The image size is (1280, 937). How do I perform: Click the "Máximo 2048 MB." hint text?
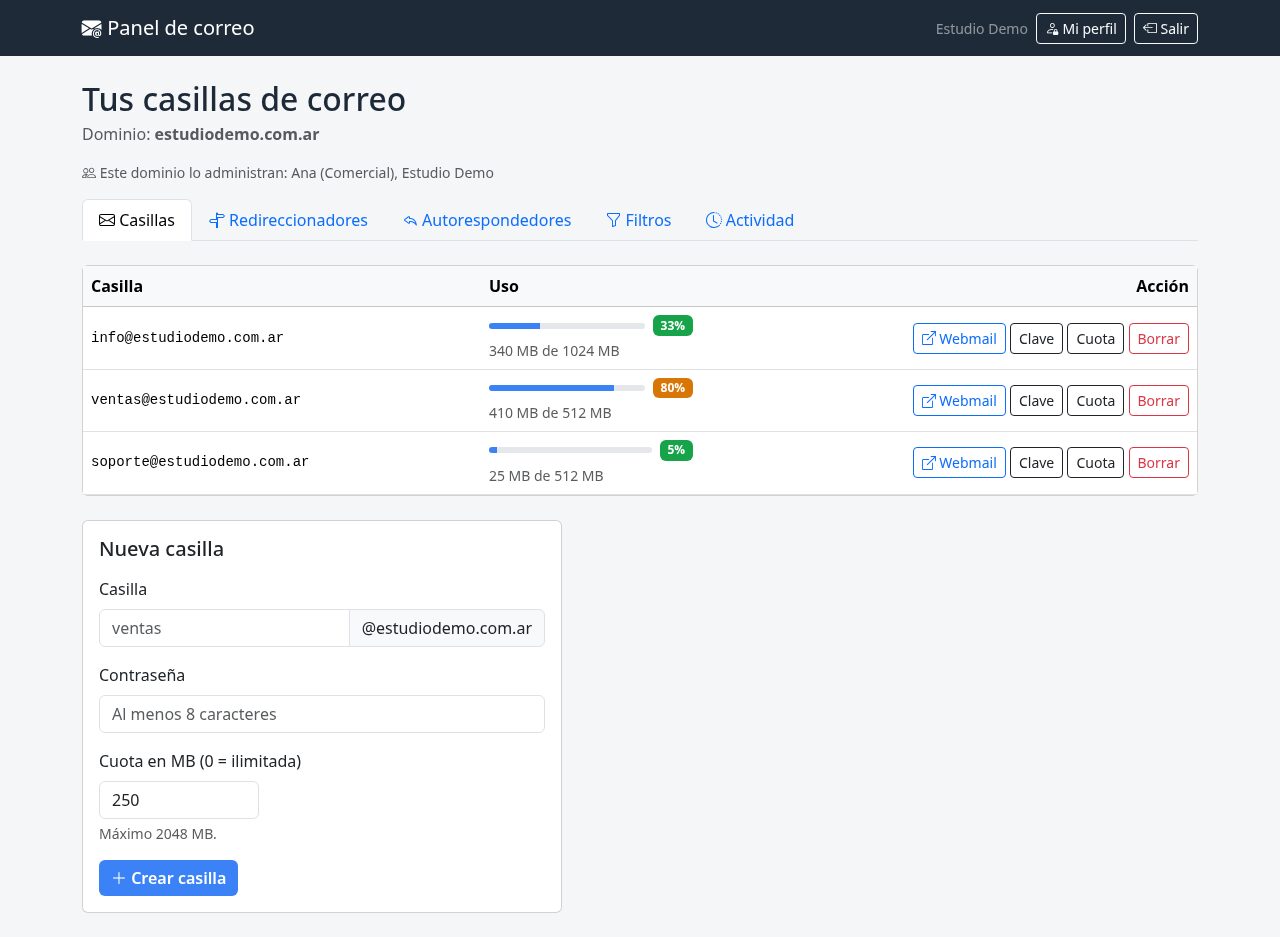tap(158, 834)
